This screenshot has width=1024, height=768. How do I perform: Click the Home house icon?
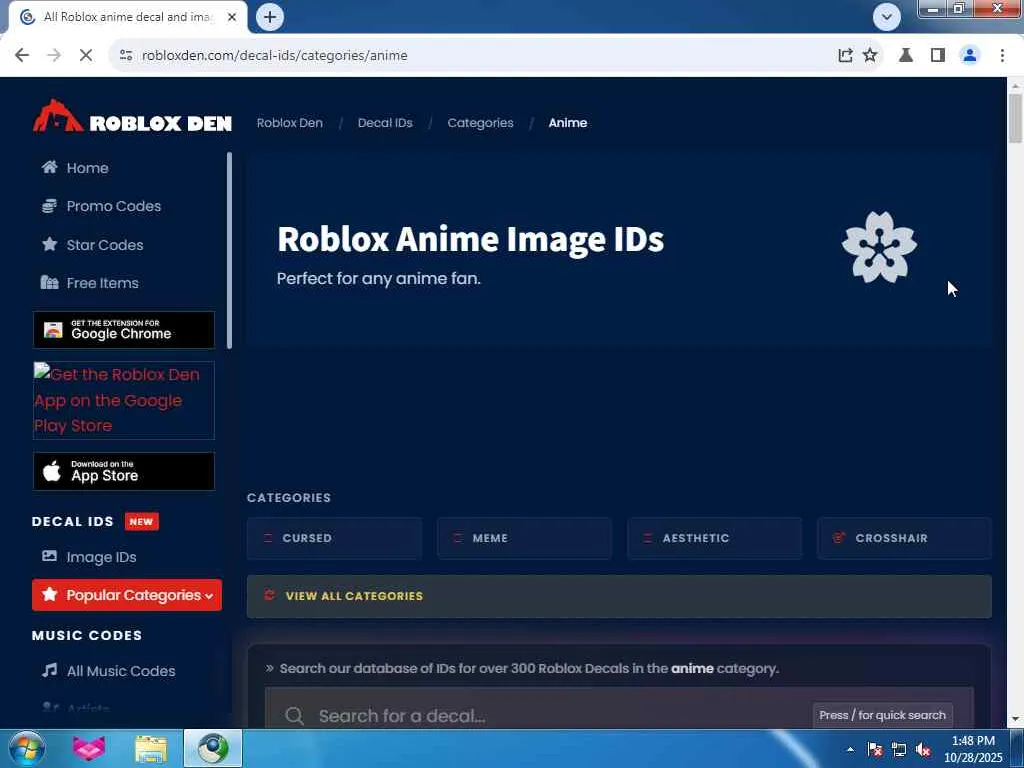[50, 167]
